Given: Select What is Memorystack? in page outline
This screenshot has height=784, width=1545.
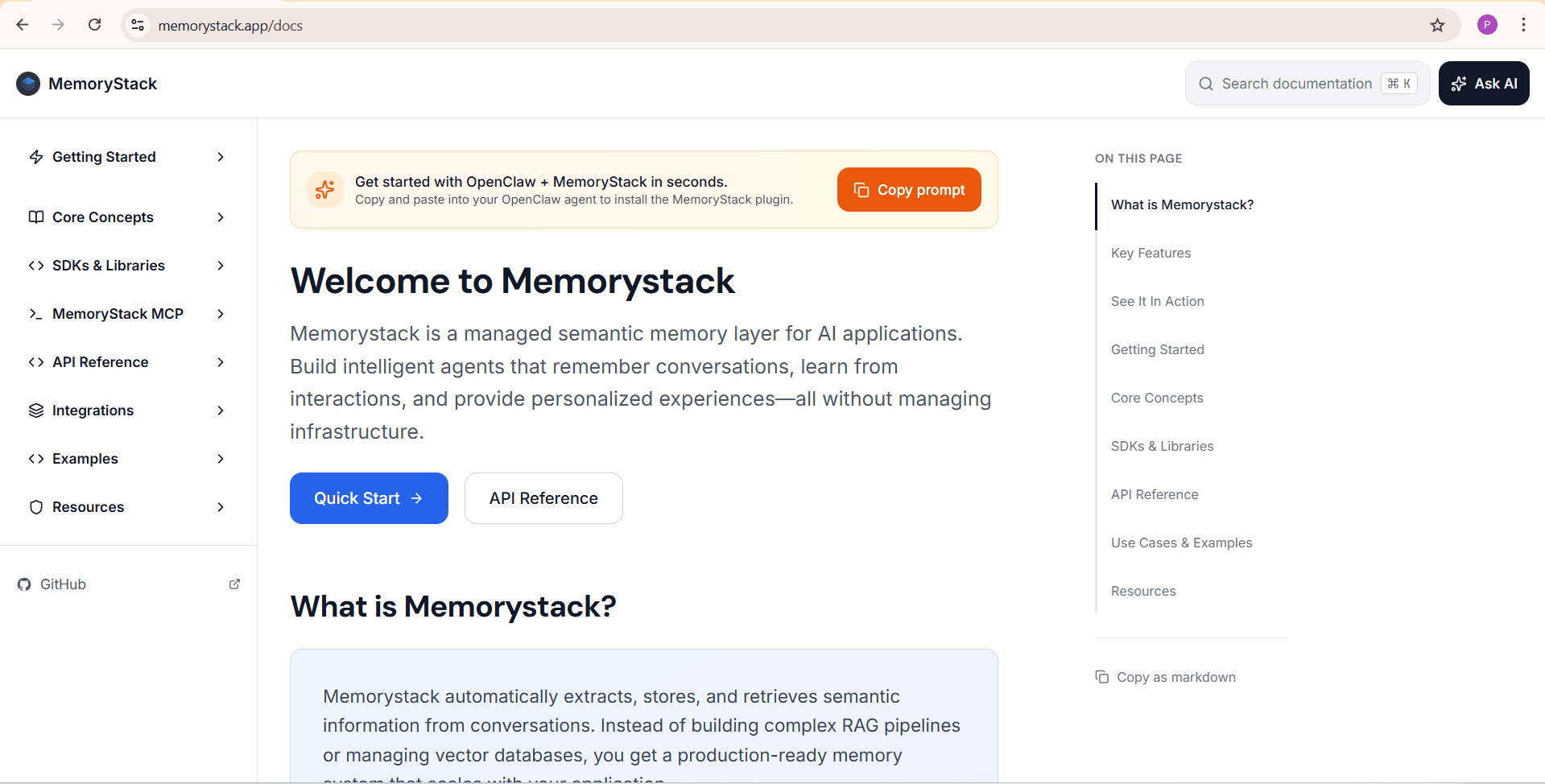Looking at the screenshot, I should [x=1182, y=204].
